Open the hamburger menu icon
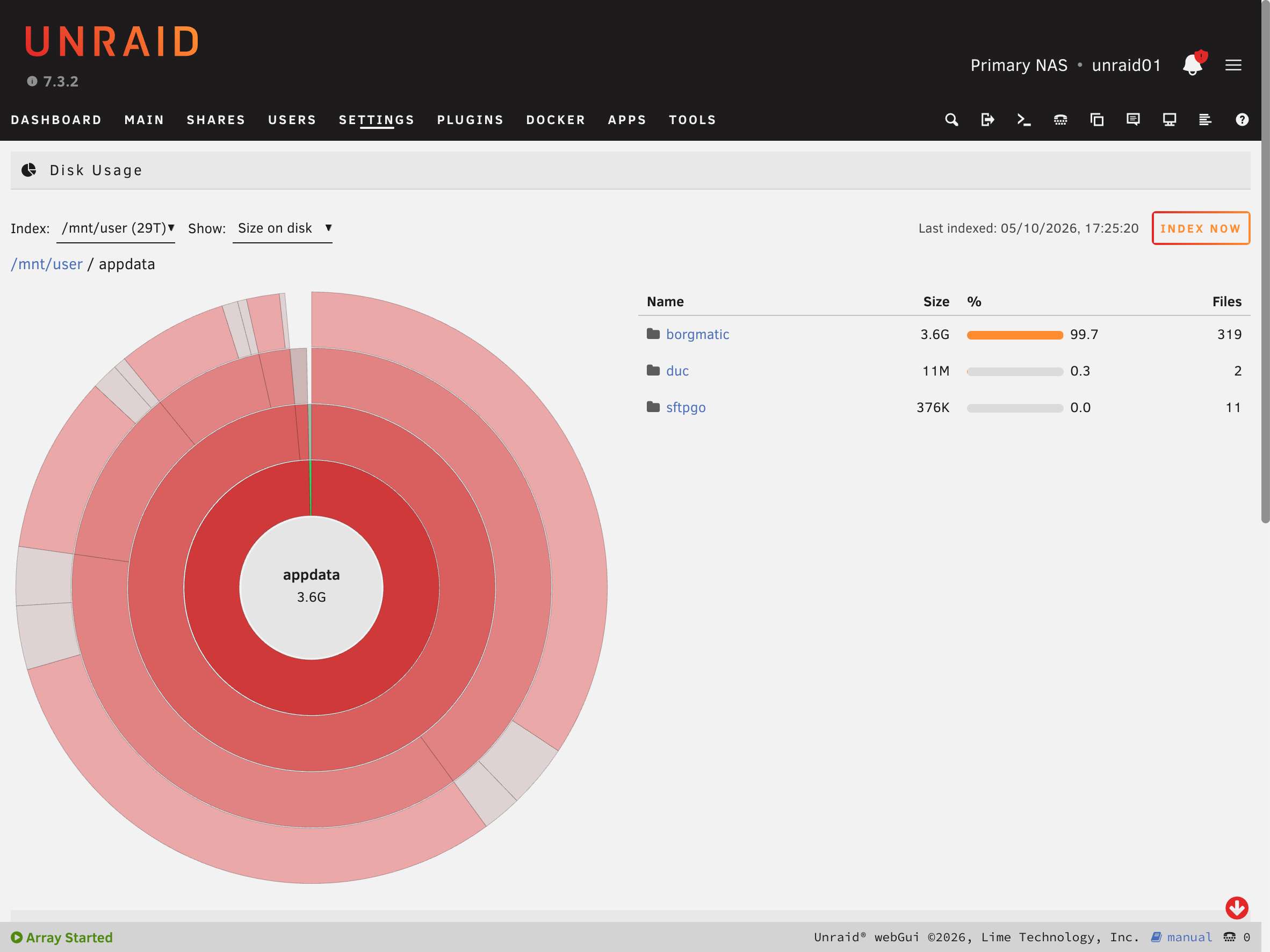 tap(1233, 65)
